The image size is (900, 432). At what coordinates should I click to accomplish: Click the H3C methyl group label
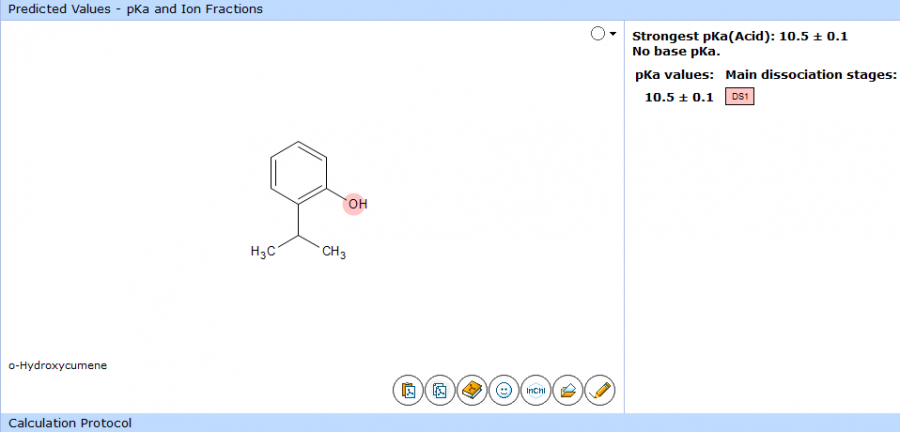point(263,252)
